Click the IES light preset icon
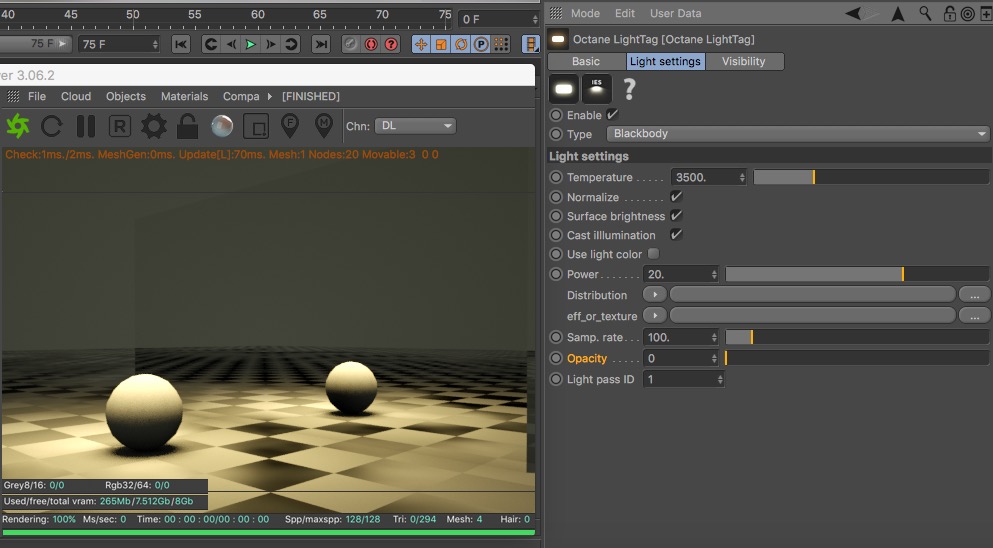Image resolution: width=993 pixels, height=548 pixels. [597, 89]
